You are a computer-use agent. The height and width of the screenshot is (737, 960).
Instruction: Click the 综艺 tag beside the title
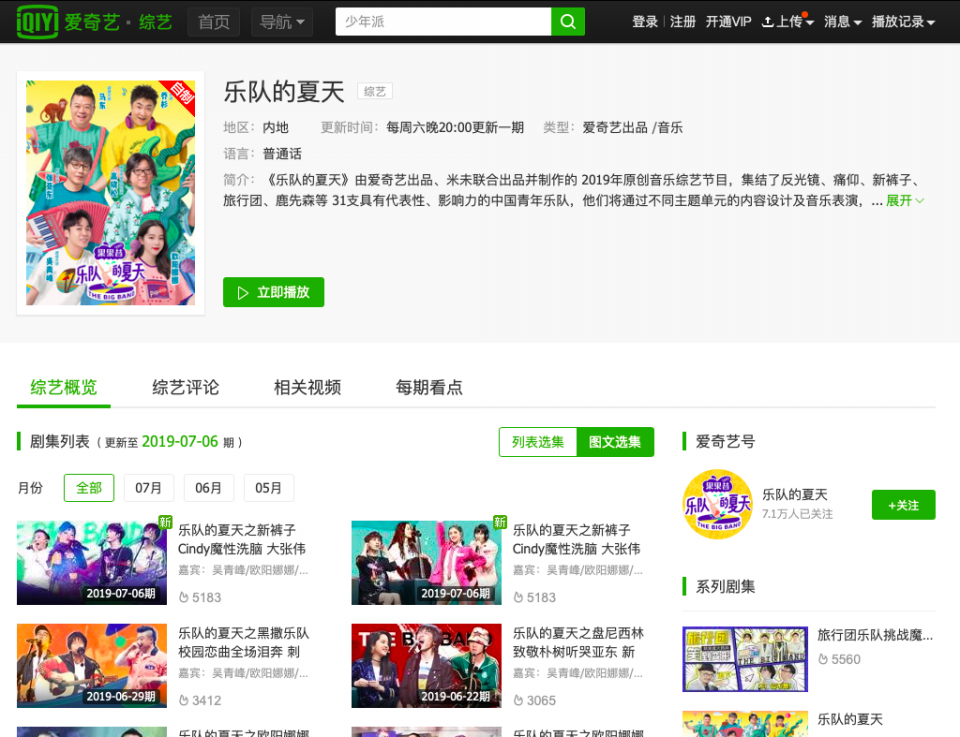(375, 91)
